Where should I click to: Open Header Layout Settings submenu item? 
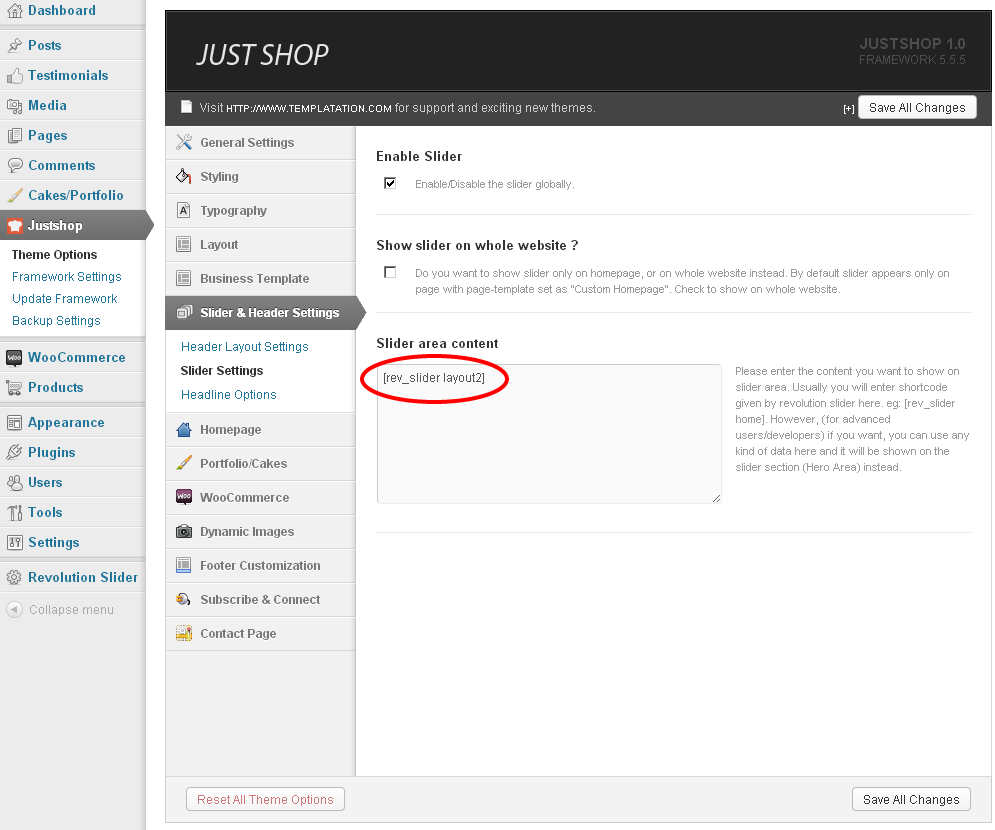pyautogui.click(x=244, y=346)
